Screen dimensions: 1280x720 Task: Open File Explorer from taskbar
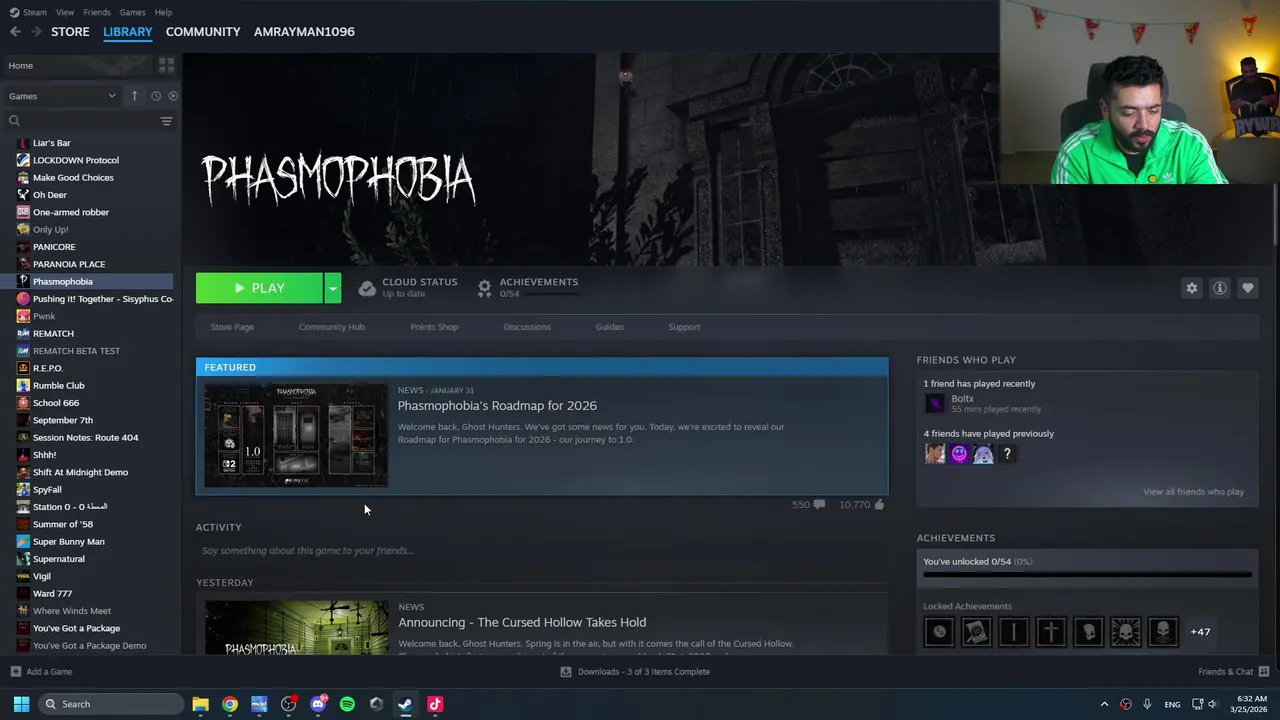pyautogui.click(x=200, y=704)
